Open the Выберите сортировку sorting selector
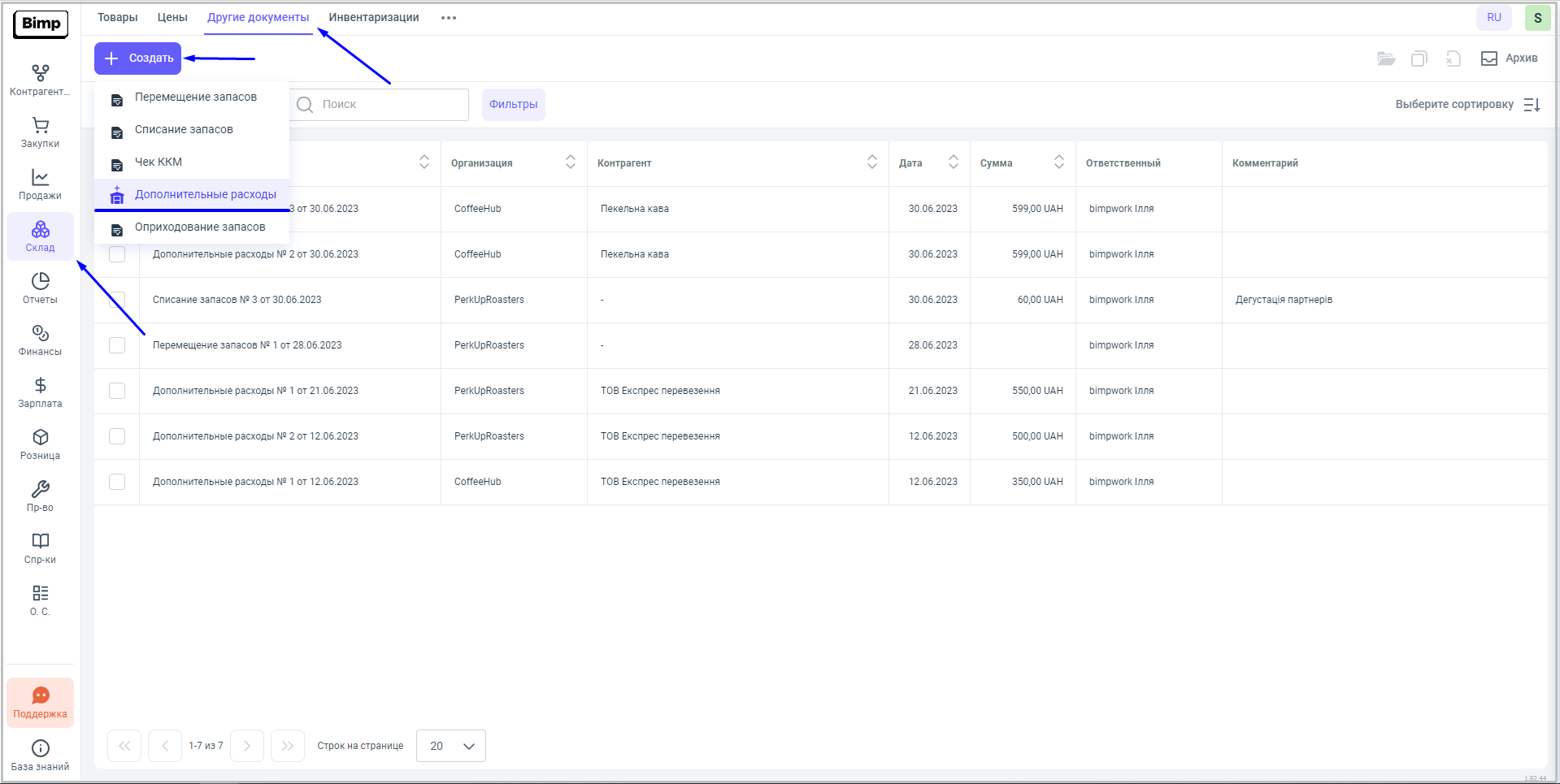Screen dimensions: 1560x784 (1467, 105)
